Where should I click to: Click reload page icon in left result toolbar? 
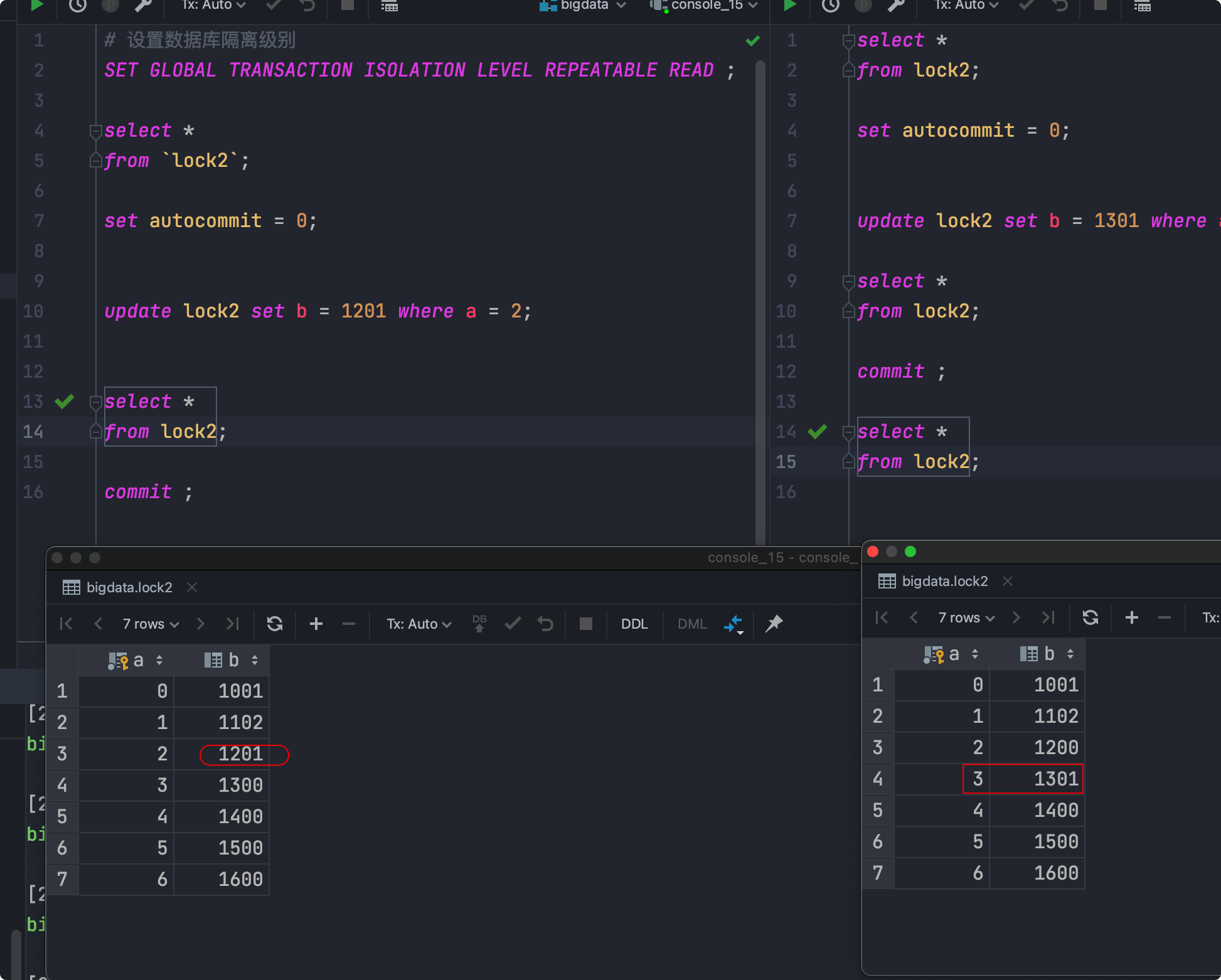[275, 624]
